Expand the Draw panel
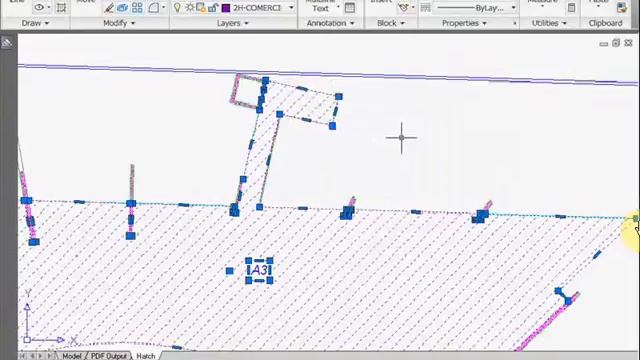This screenshot has width=640, height=360. click(x=35, y=23)
